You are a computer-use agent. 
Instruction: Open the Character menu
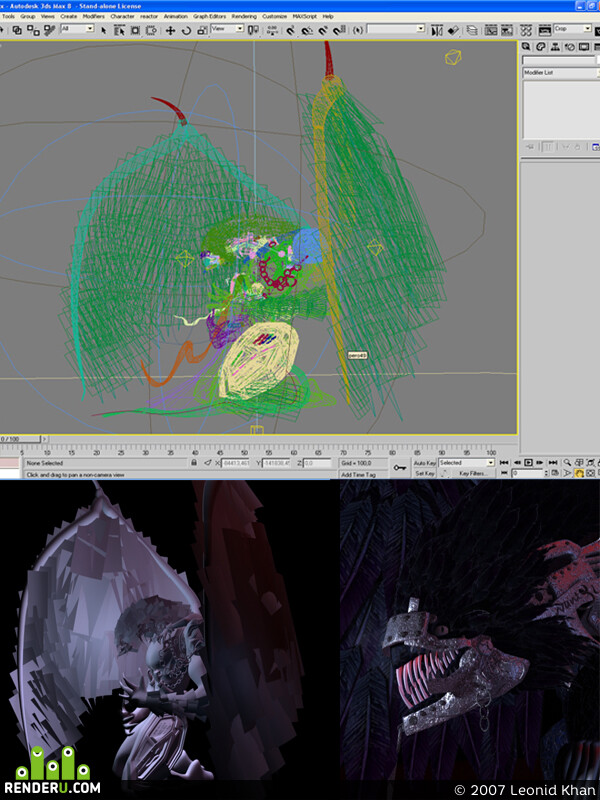(x=122, y=16)
